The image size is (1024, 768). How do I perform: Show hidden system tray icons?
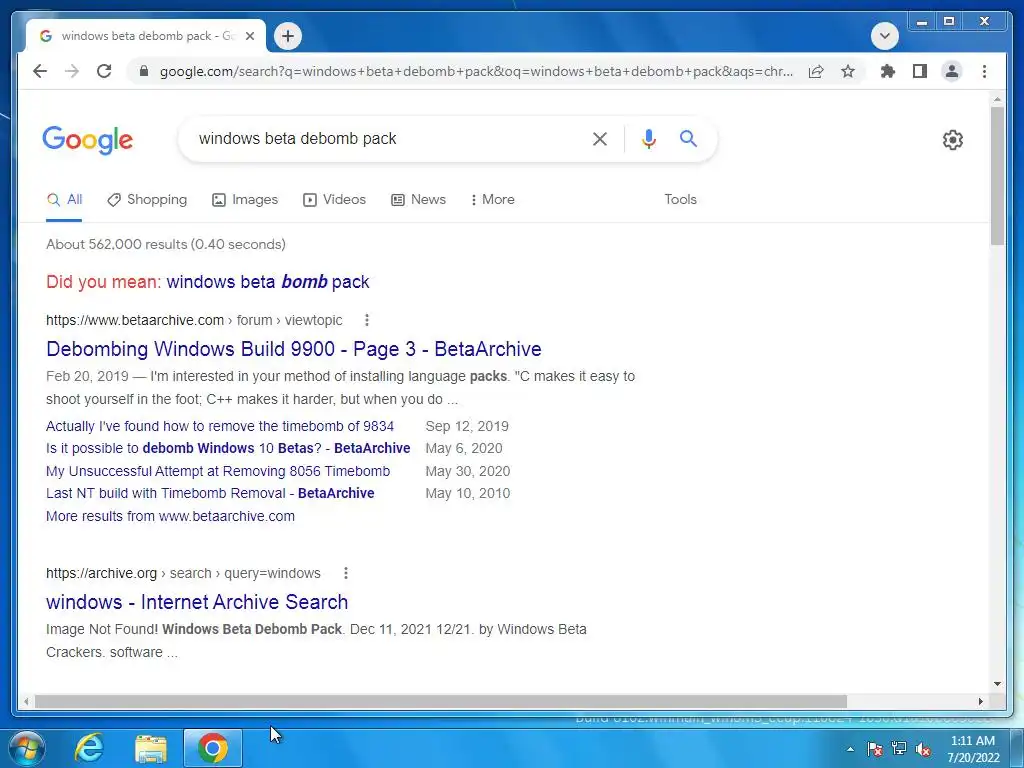(850, 749)
